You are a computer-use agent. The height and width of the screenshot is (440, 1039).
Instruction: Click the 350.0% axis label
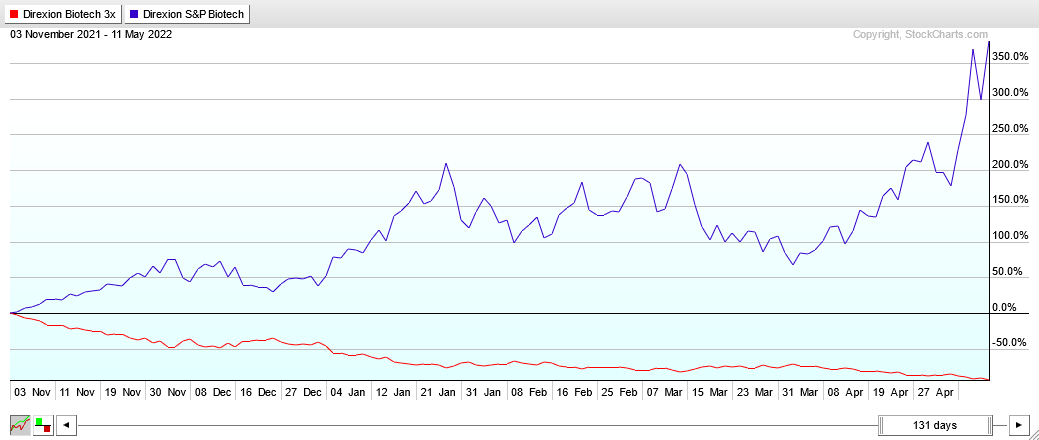coord(1011,57)
